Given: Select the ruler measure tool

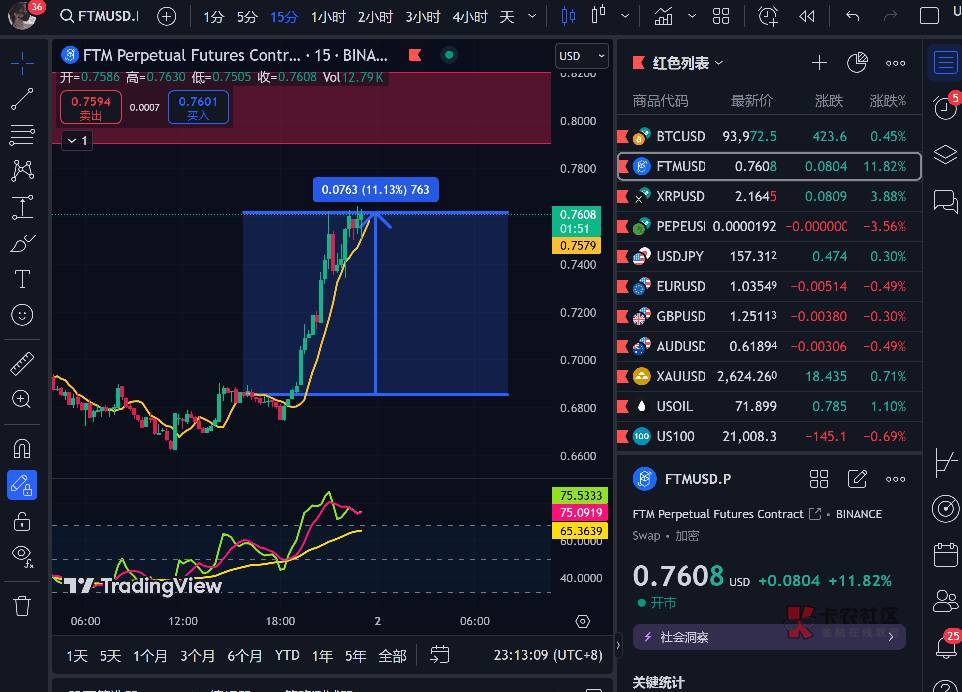Looking at the screenshot, I should 22,363.
